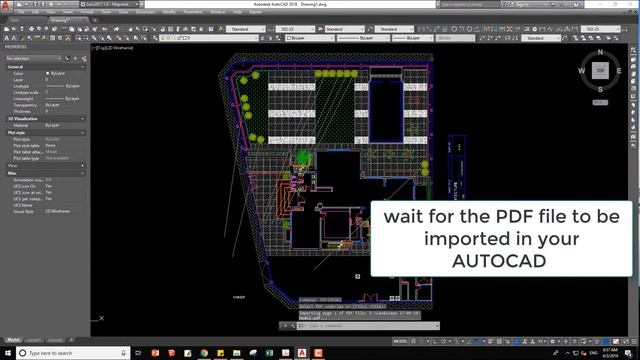Click the Plot toolbar icon

pyautogui.click(x=31, y=29)
